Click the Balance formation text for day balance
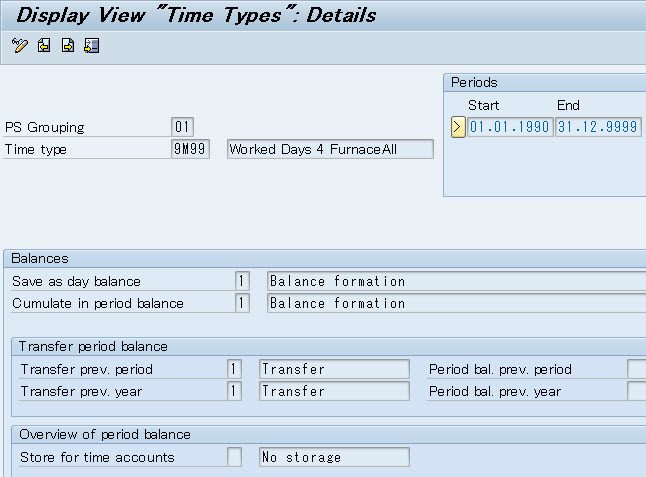This screenshot has height=477, width=646. pos(455,281)
